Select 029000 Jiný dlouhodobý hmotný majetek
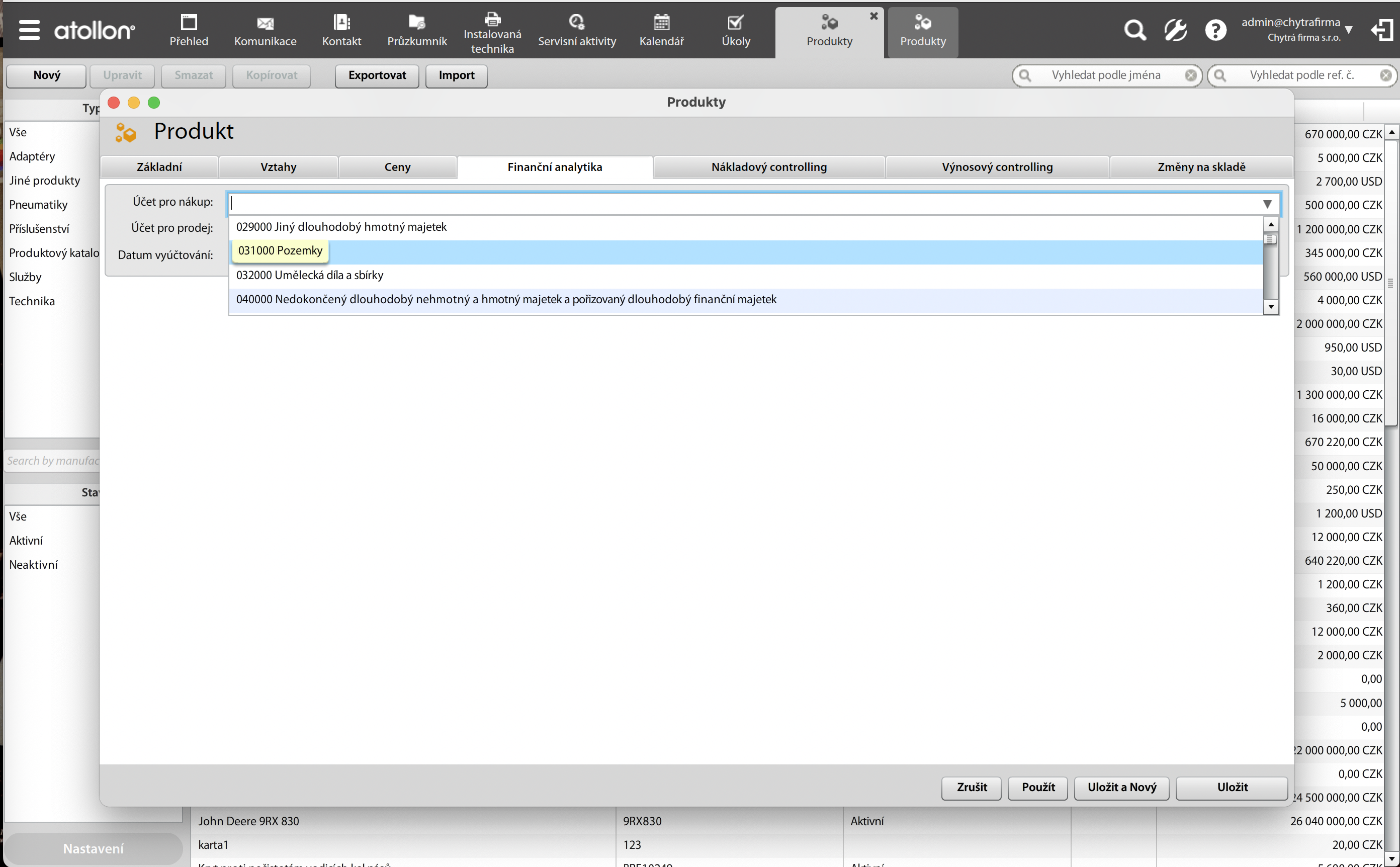Viewport: 1400px width, 867px height. click(x=746, y=227)
